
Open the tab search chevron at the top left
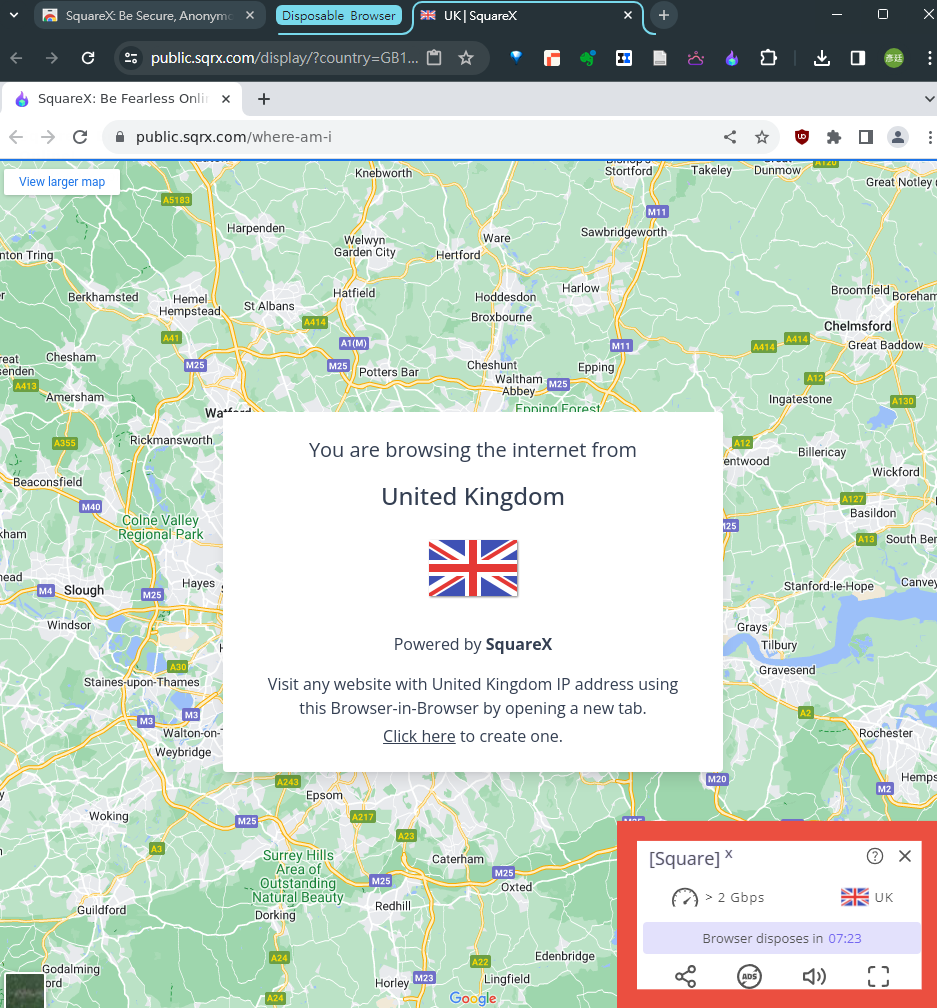pos(13,15)
